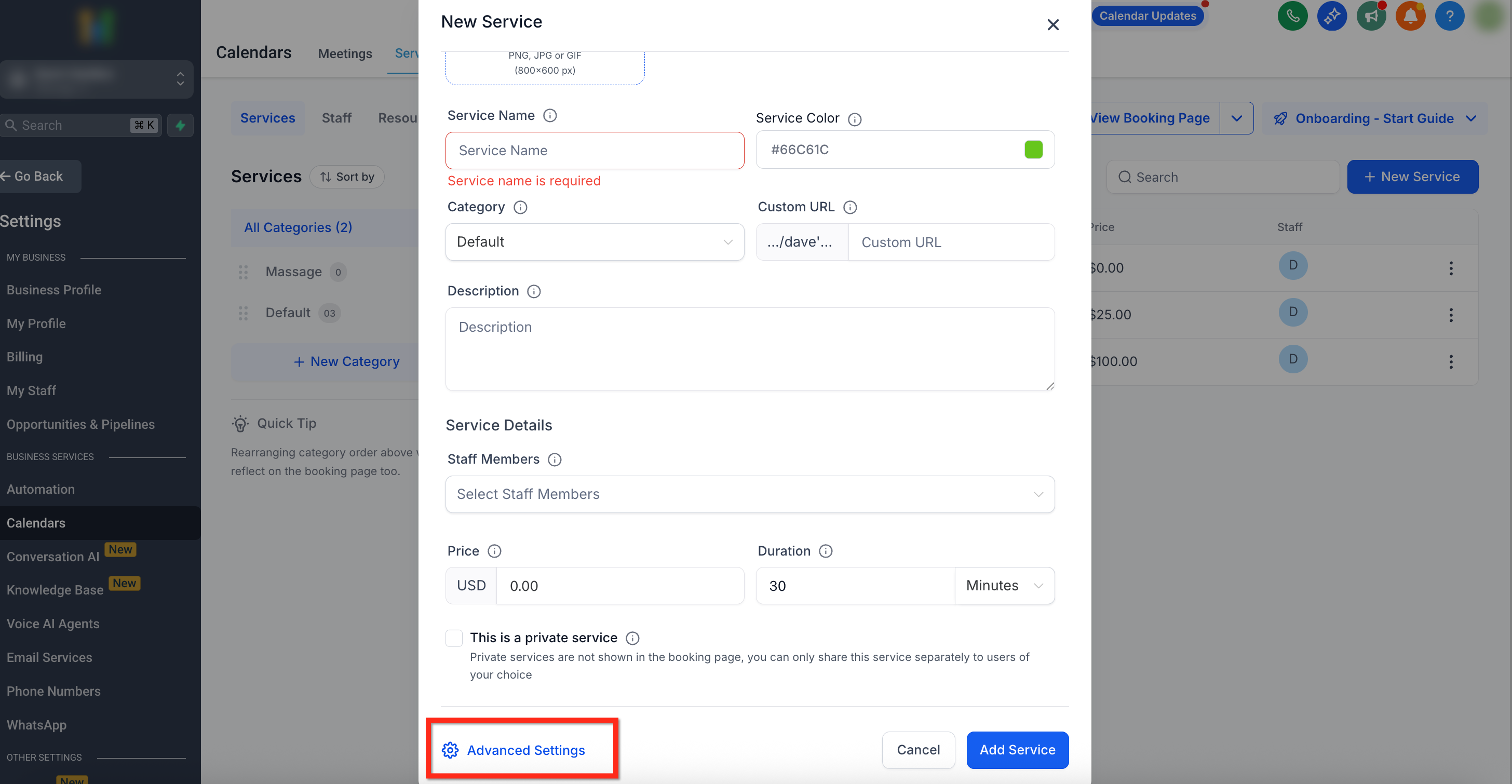Switch to the Meetings tab

coord(345,53)
